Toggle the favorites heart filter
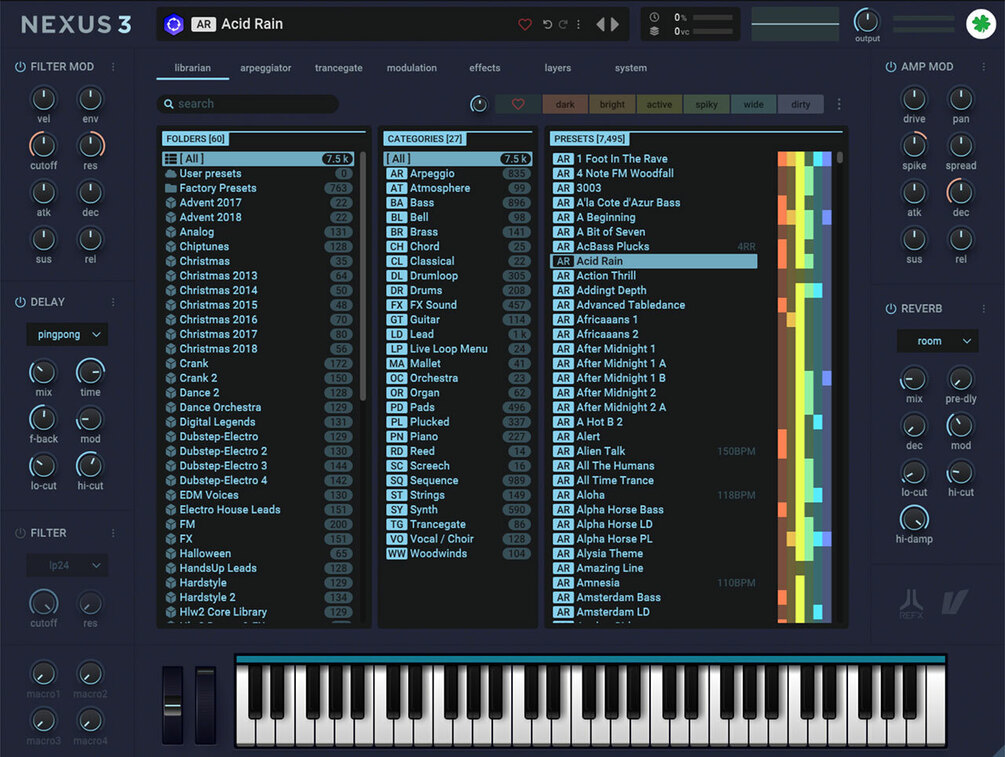The width and height of the screenshot is (1005, 757). (518, 104)
